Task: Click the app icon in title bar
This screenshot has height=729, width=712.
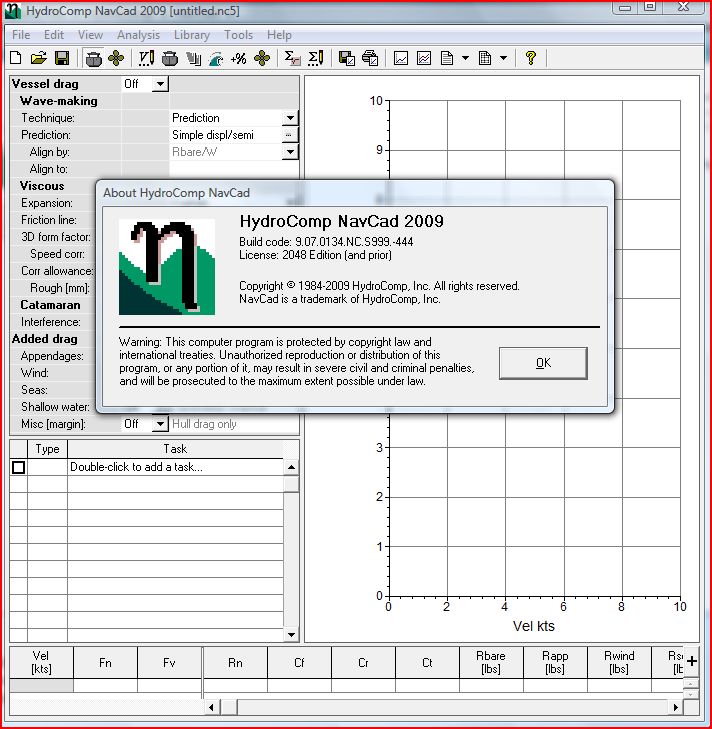Action: (13, 10)
